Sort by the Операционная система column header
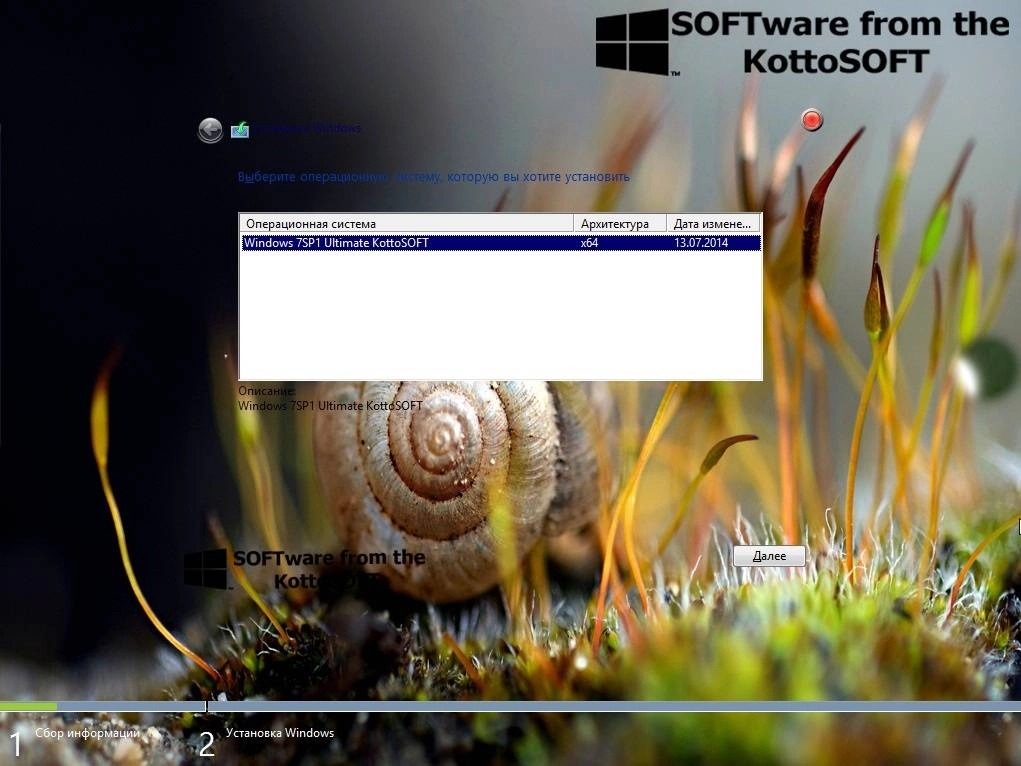Screen dimensions: 1021x766 pos(407,223)
